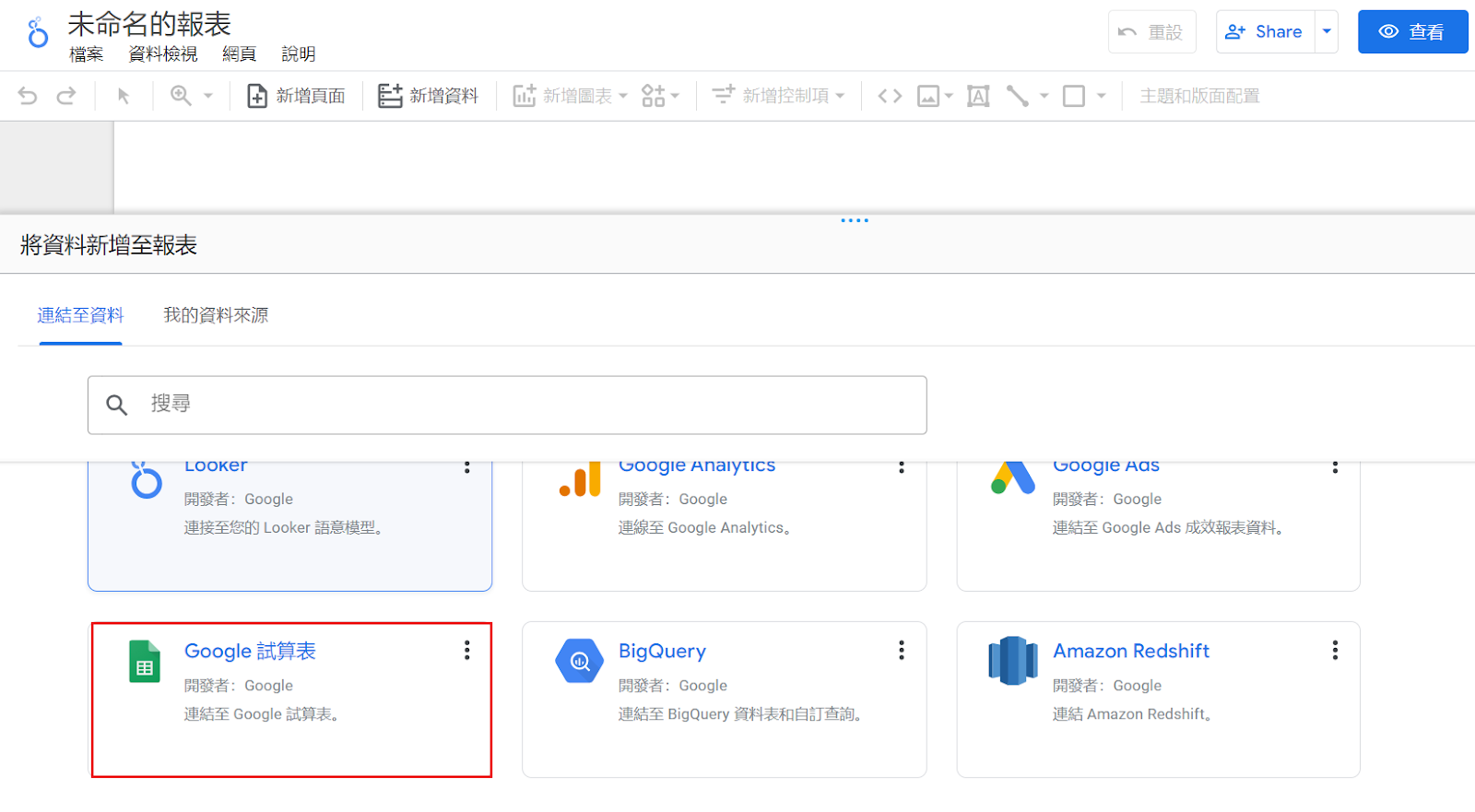This screenshot has height=812, width=1475.
Task: Open community visualizations components dropdown
Action: coord(660,96)
